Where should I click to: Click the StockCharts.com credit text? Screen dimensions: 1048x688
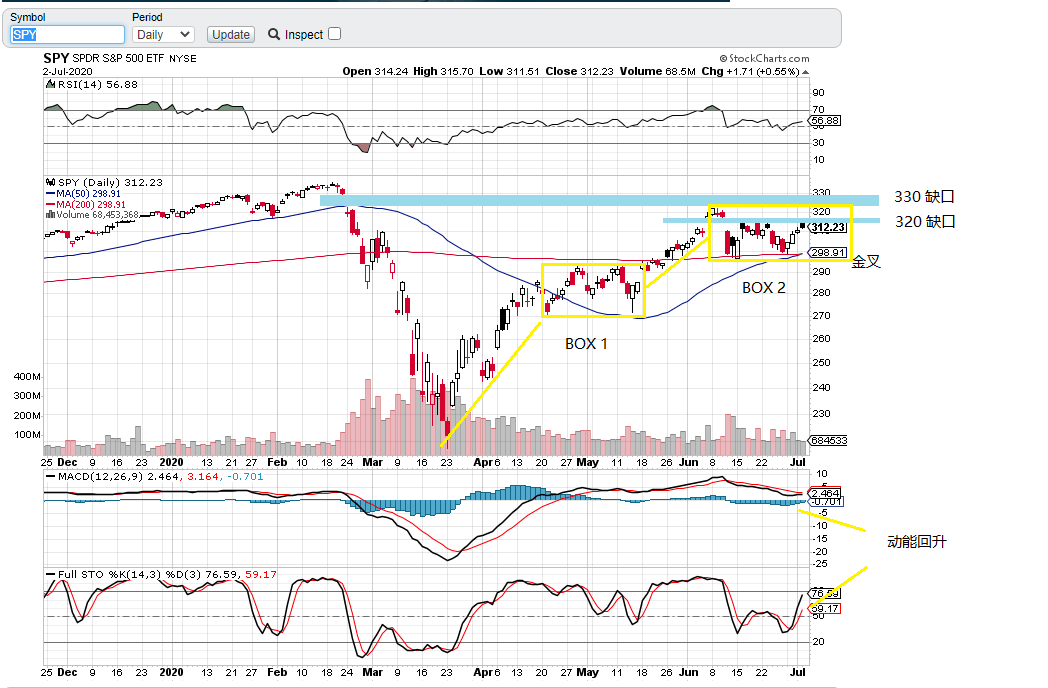765,58
